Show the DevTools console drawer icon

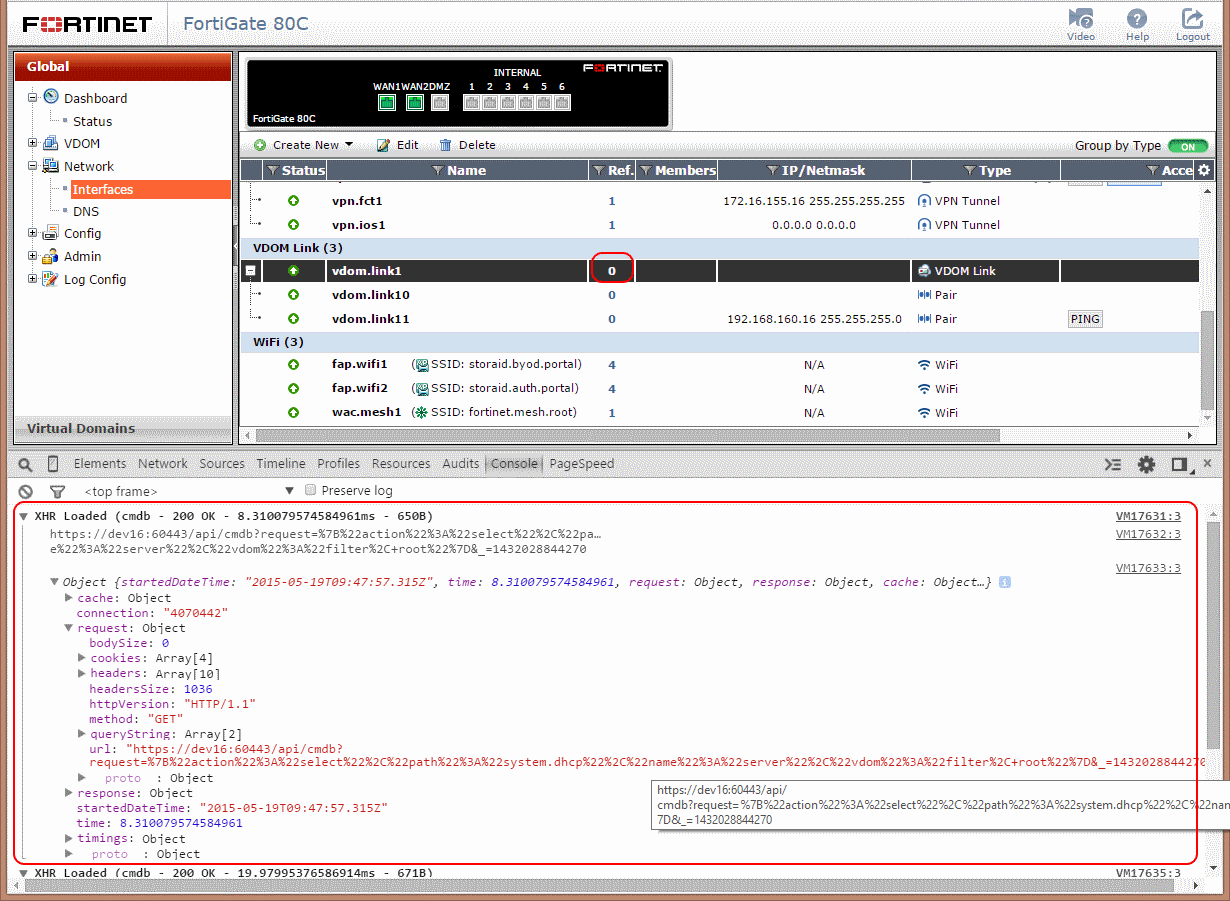[1113, 464]
